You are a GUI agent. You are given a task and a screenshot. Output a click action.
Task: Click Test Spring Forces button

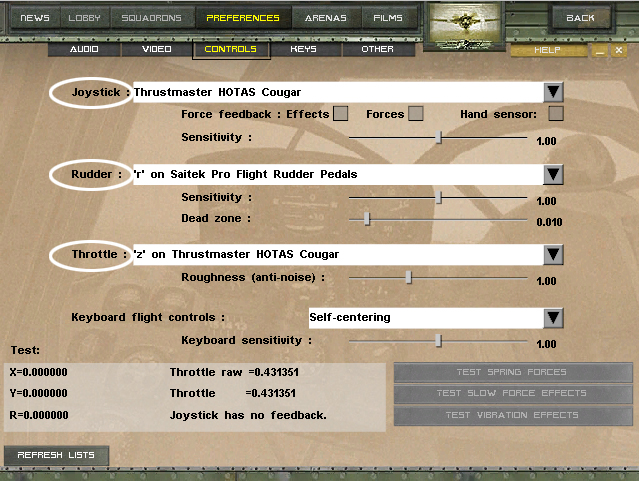coord(513,372)
